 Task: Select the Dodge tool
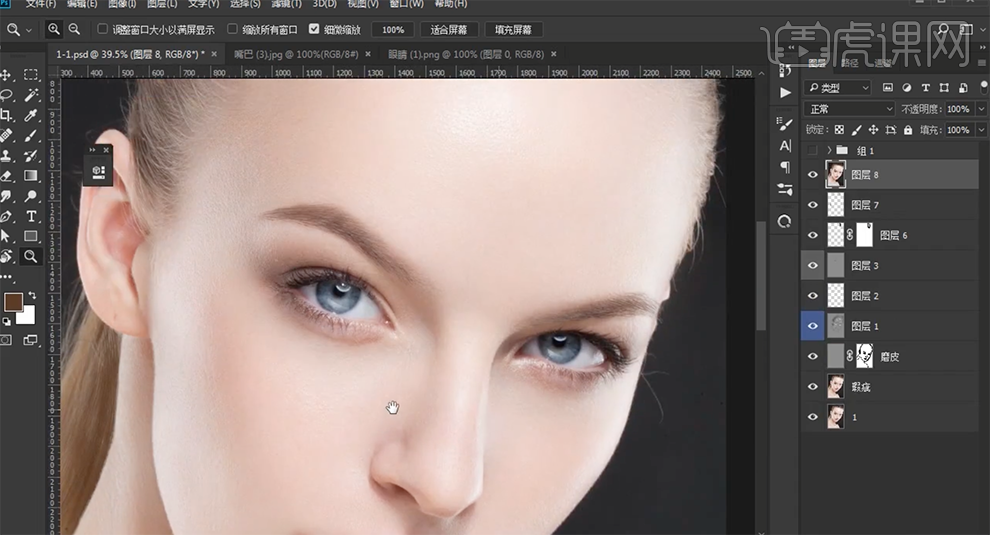(x=30, y=196)
